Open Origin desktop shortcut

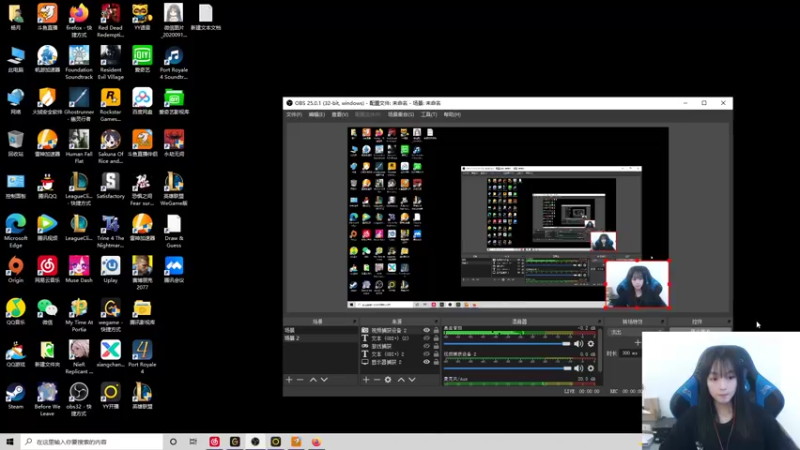point(15,269)
